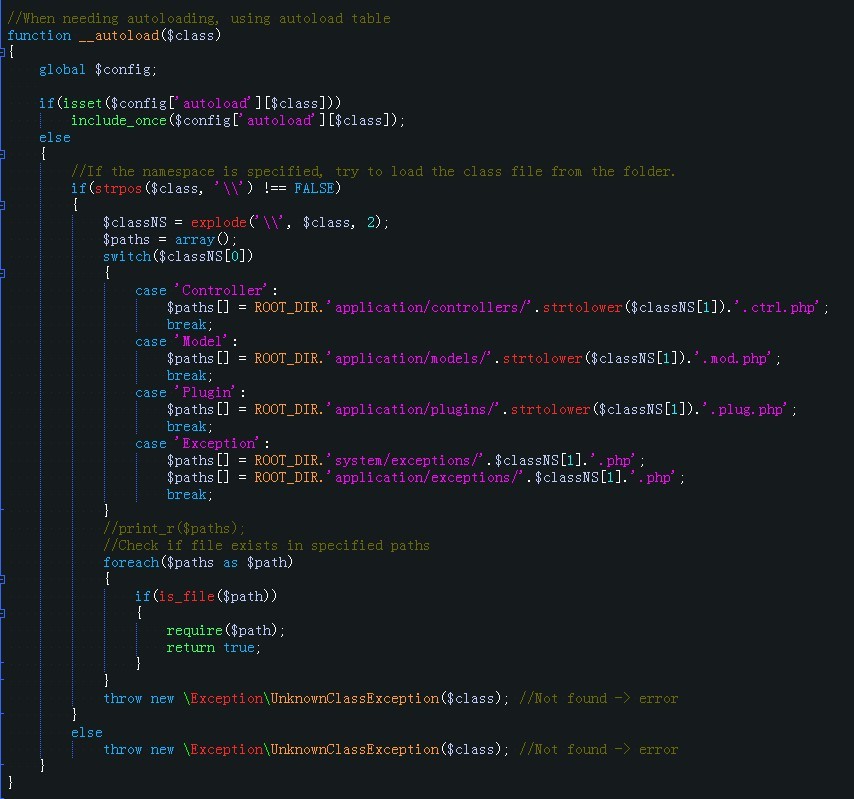Click the explode function call
854x799 pixels.
218,222
